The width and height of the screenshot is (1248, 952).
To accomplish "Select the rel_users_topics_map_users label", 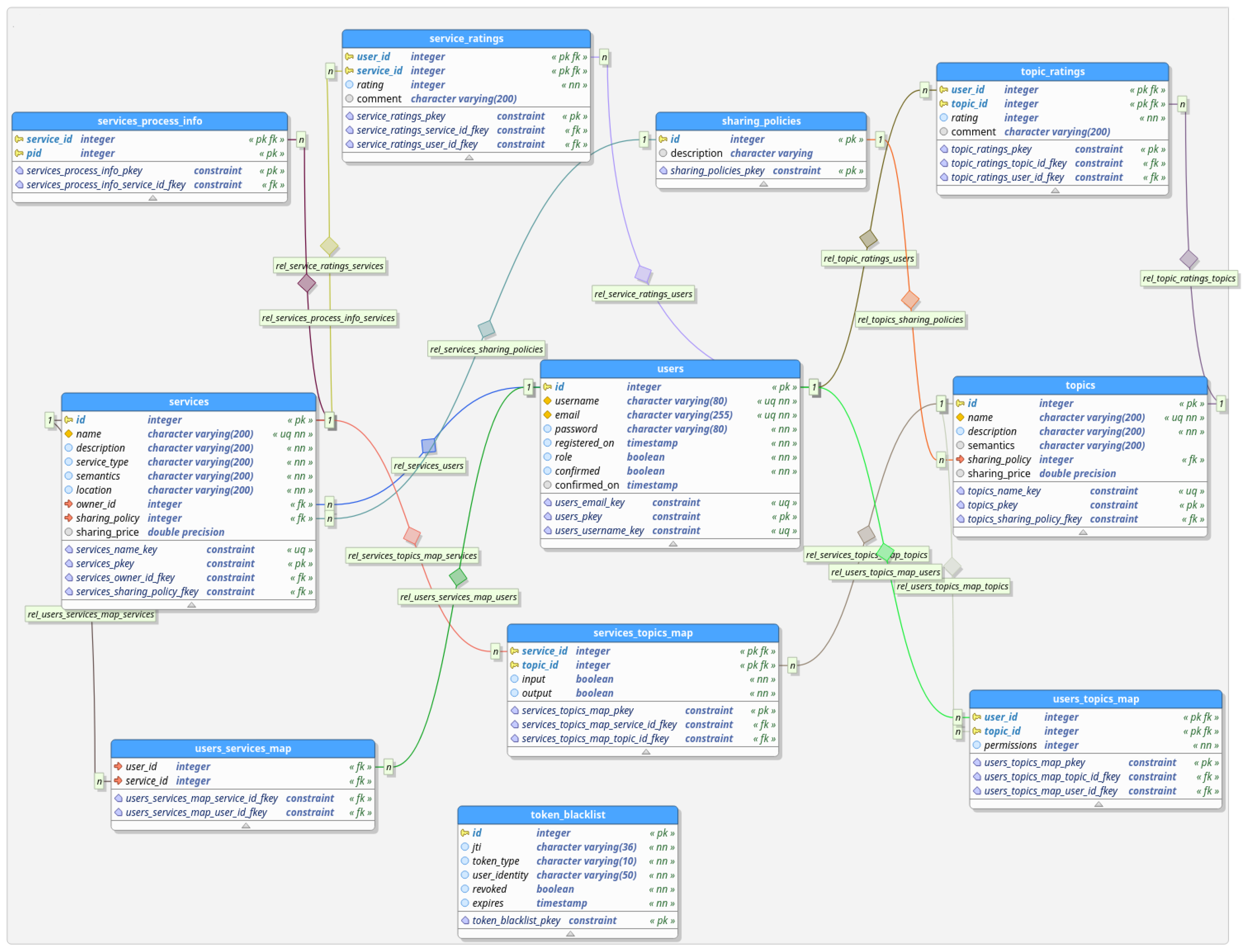I will 885,572.
